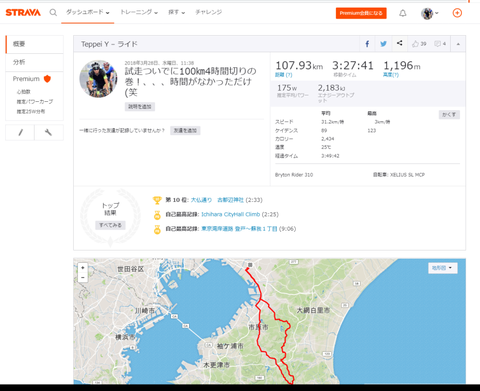Click the medal icon beside 東京湾岸道路 segment

[157, 229]
